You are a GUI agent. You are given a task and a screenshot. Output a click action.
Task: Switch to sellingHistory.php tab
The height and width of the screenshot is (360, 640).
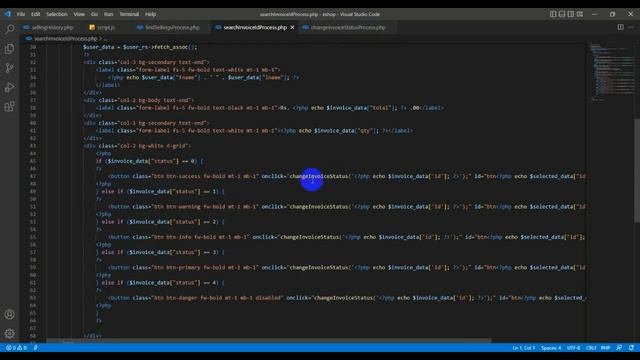point(52,27)
